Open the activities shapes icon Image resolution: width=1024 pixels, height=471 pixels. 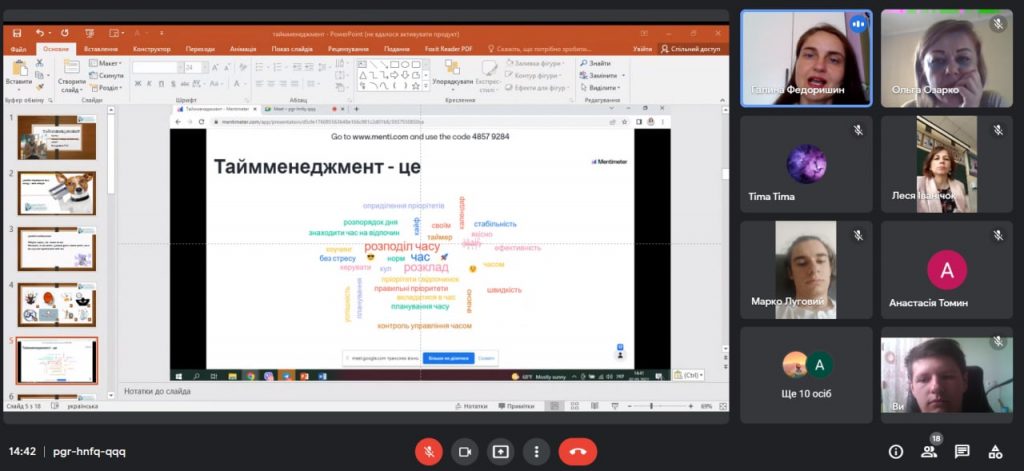click(x=995, y=452)
